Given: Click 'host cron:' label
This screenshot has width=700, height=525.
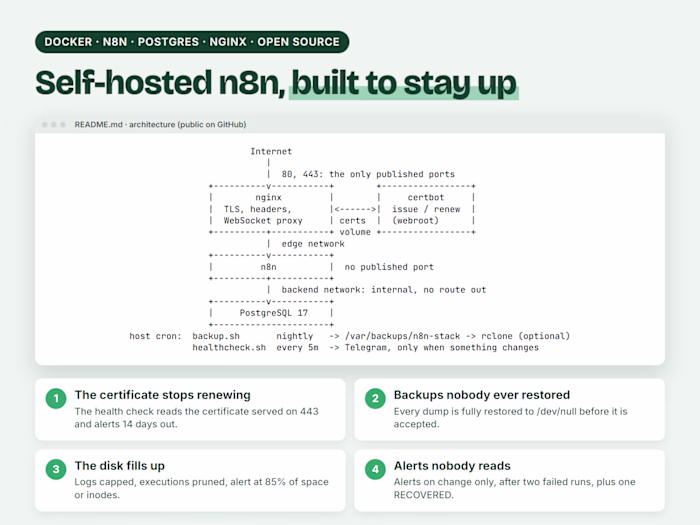Looking at the screenshot, I should click(x=155, y=336).
